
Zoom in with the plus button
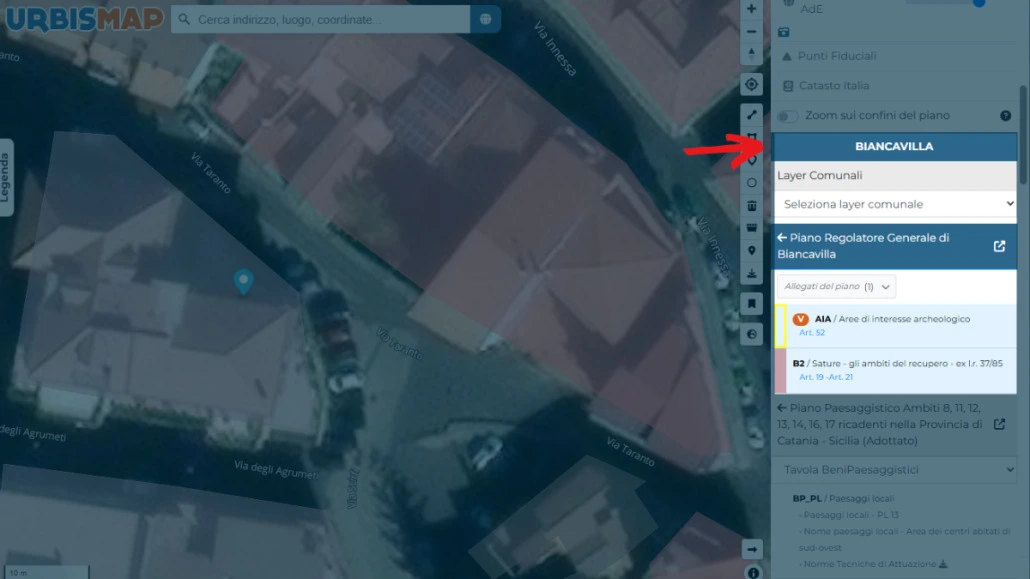(x=751, y=9)
